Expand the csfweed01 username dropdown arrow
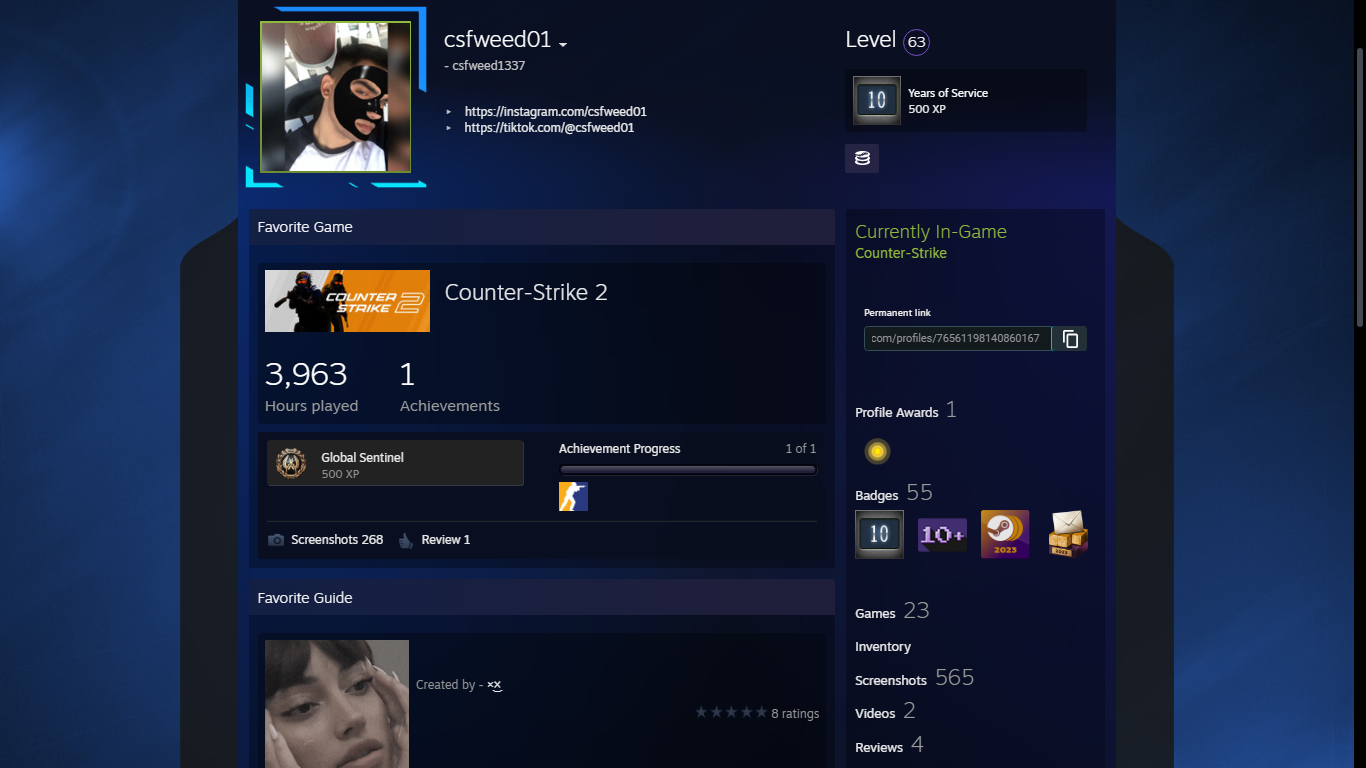The height and width of the screenshot is (768, 1366). [x=563, y=45]
